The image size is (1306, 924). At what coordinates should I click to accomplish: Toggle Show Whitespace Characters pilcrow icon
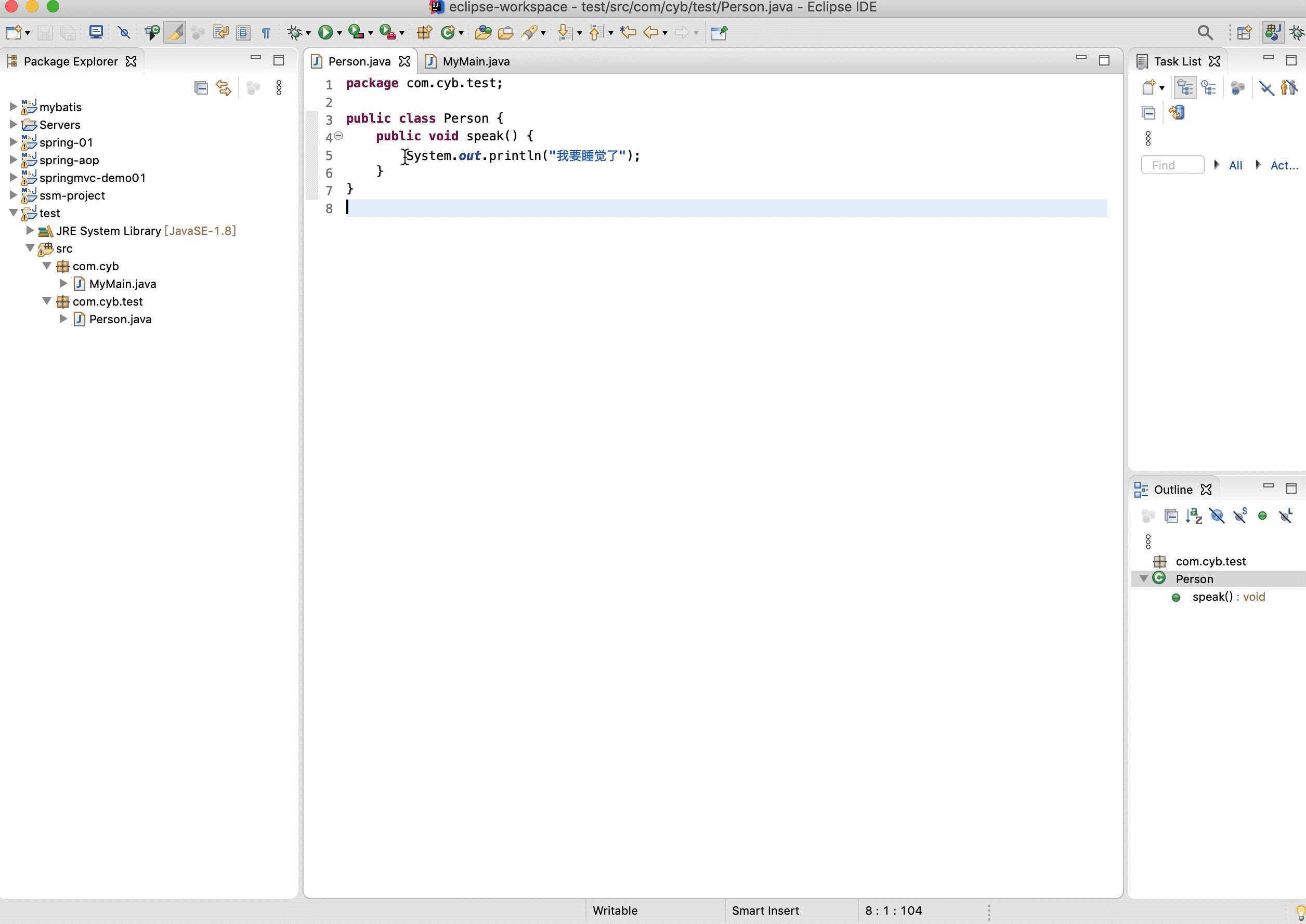coord(266,32)
